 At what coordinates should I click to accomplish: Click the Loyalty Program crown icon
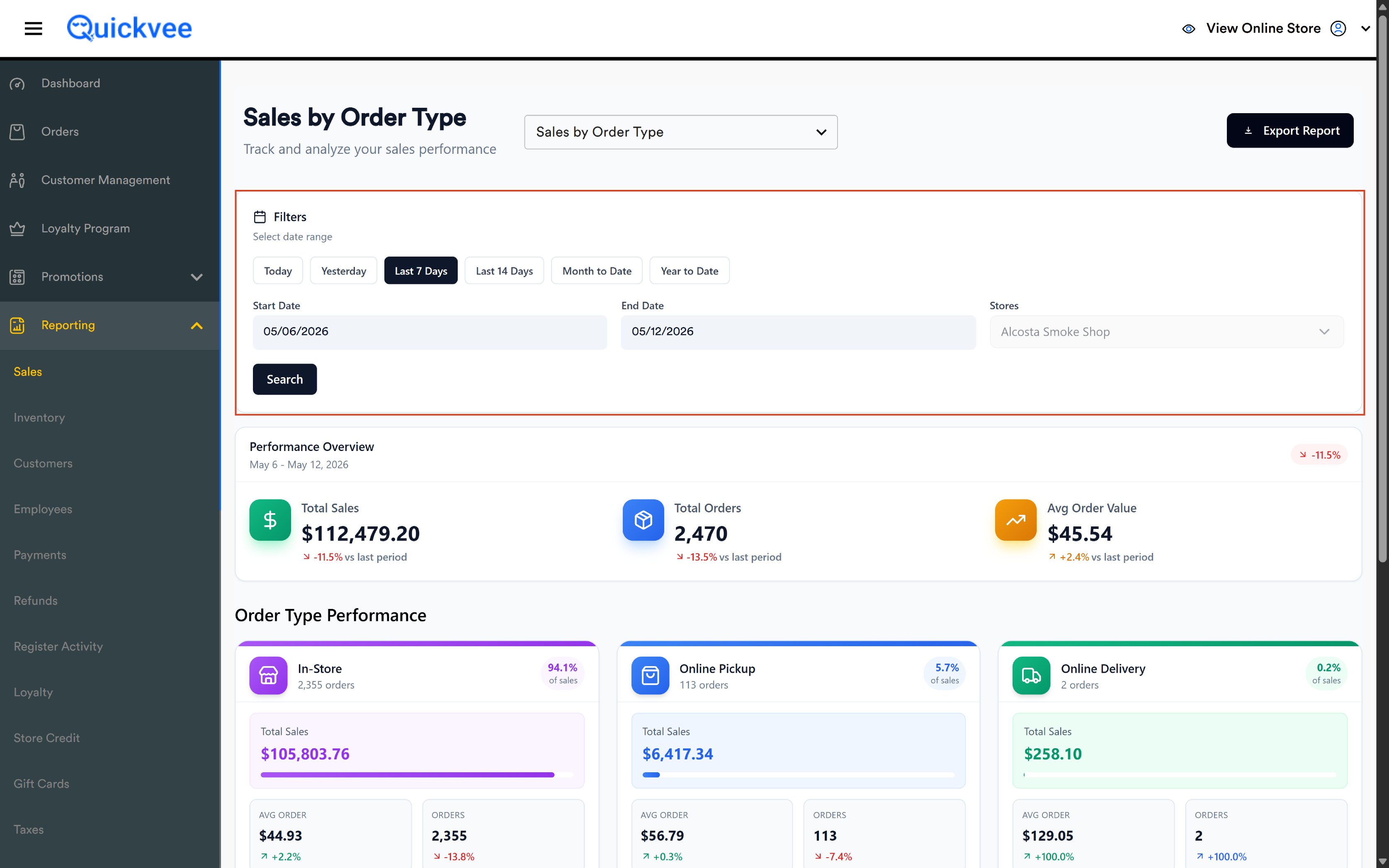pyautogui.click(x=17, y=228)
